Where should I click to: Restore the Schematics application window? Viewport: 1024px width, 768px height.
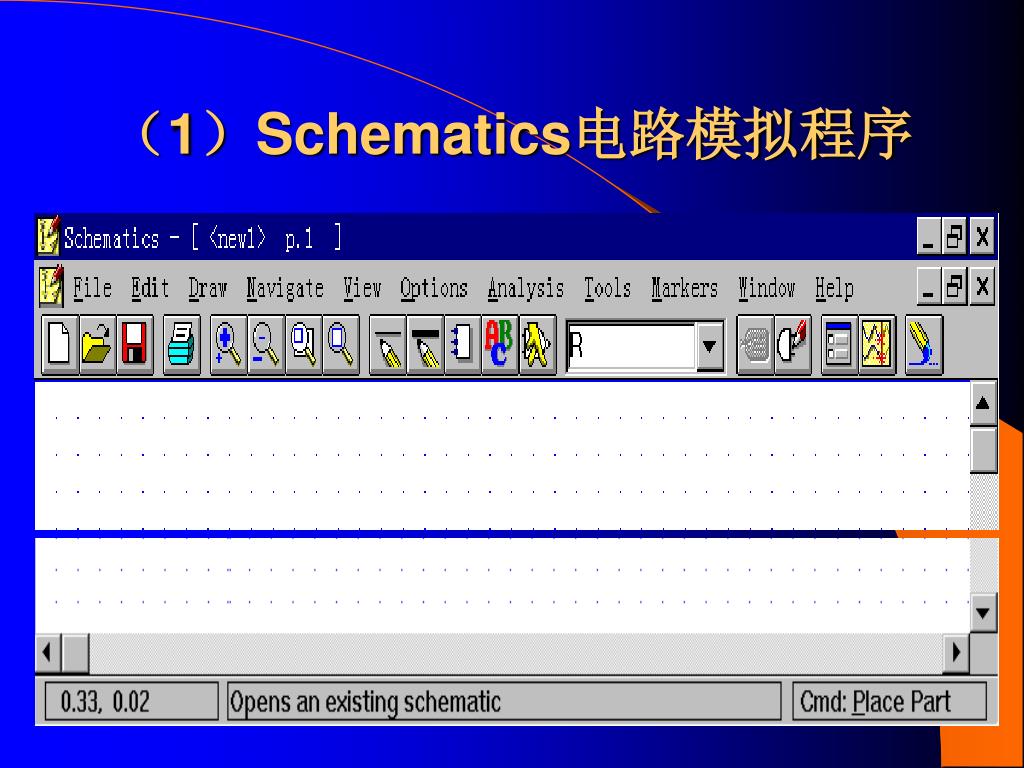(955, 236)
